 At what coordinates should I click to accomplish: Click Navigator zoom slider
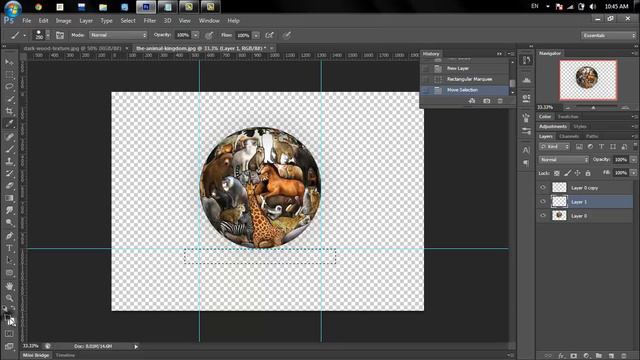click(x=593, y=108)
